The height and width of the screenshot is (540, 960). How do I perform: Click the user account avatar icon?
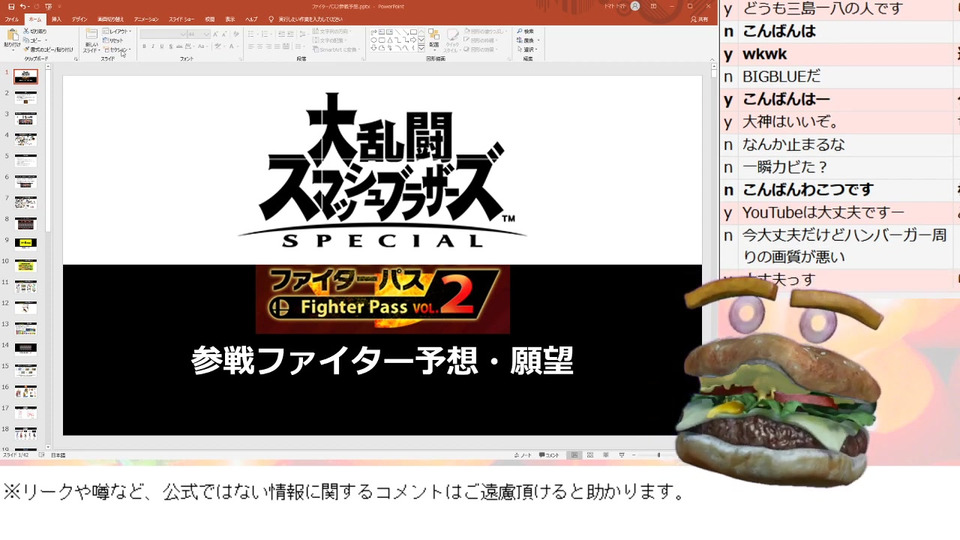point(635,6)
